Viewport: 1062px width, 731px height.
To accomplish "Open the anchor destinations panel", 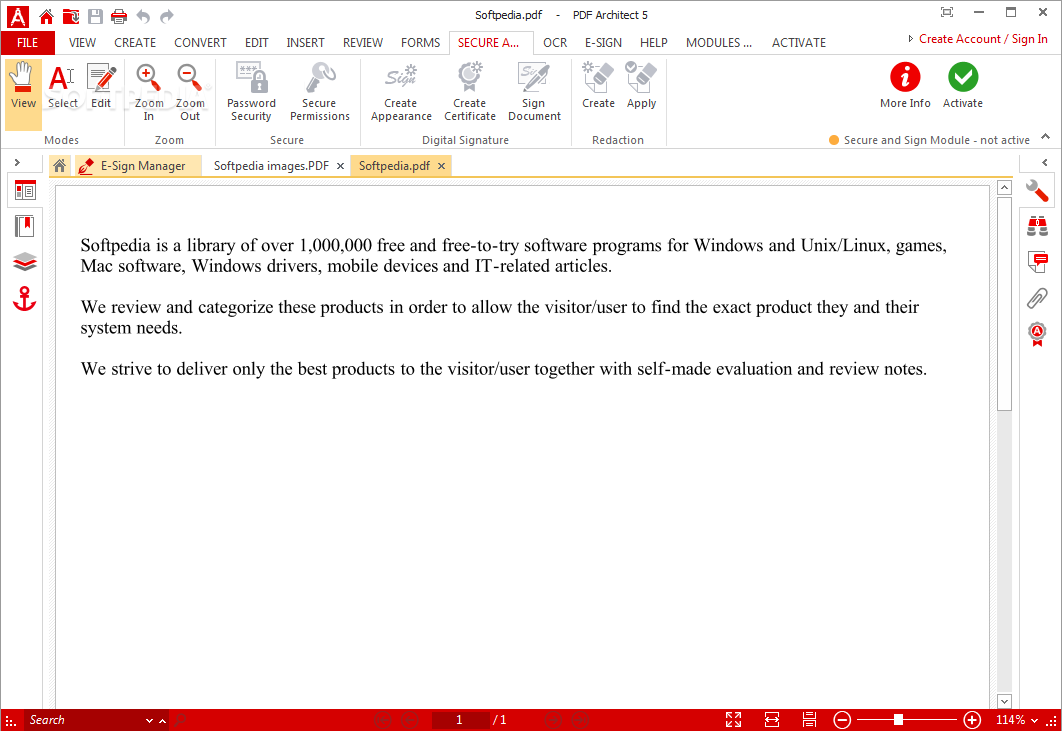I will (25, 299).
